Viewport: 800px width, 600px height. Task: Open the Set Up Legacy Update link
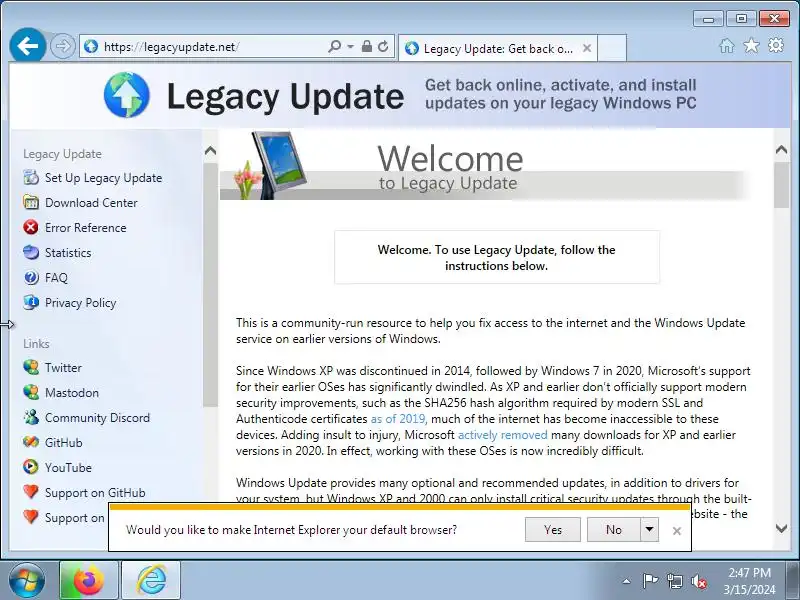click(x=104, y=178)
